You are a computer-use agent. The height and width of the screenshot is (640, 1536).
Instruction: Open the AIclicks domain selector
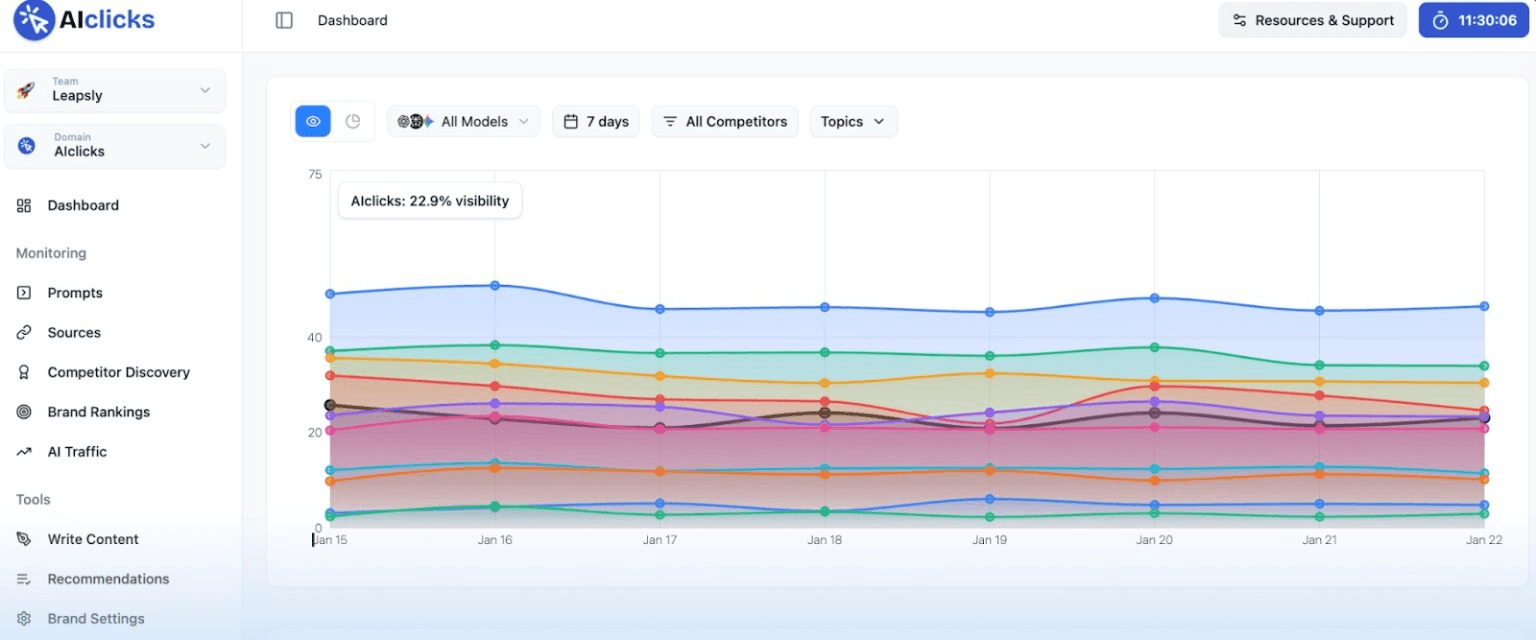click(x=115, y=146)
